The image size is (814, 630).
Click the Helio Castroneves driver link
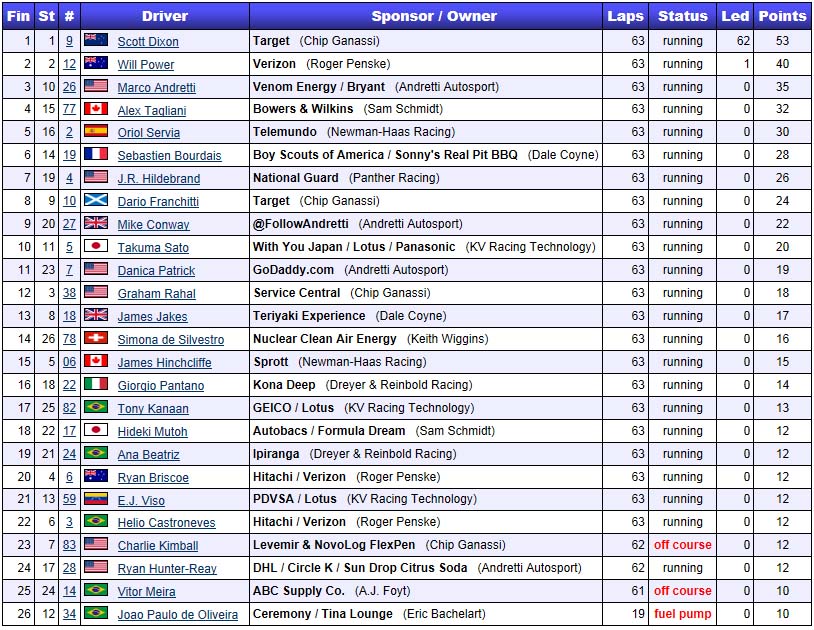[x=165, y=523]
